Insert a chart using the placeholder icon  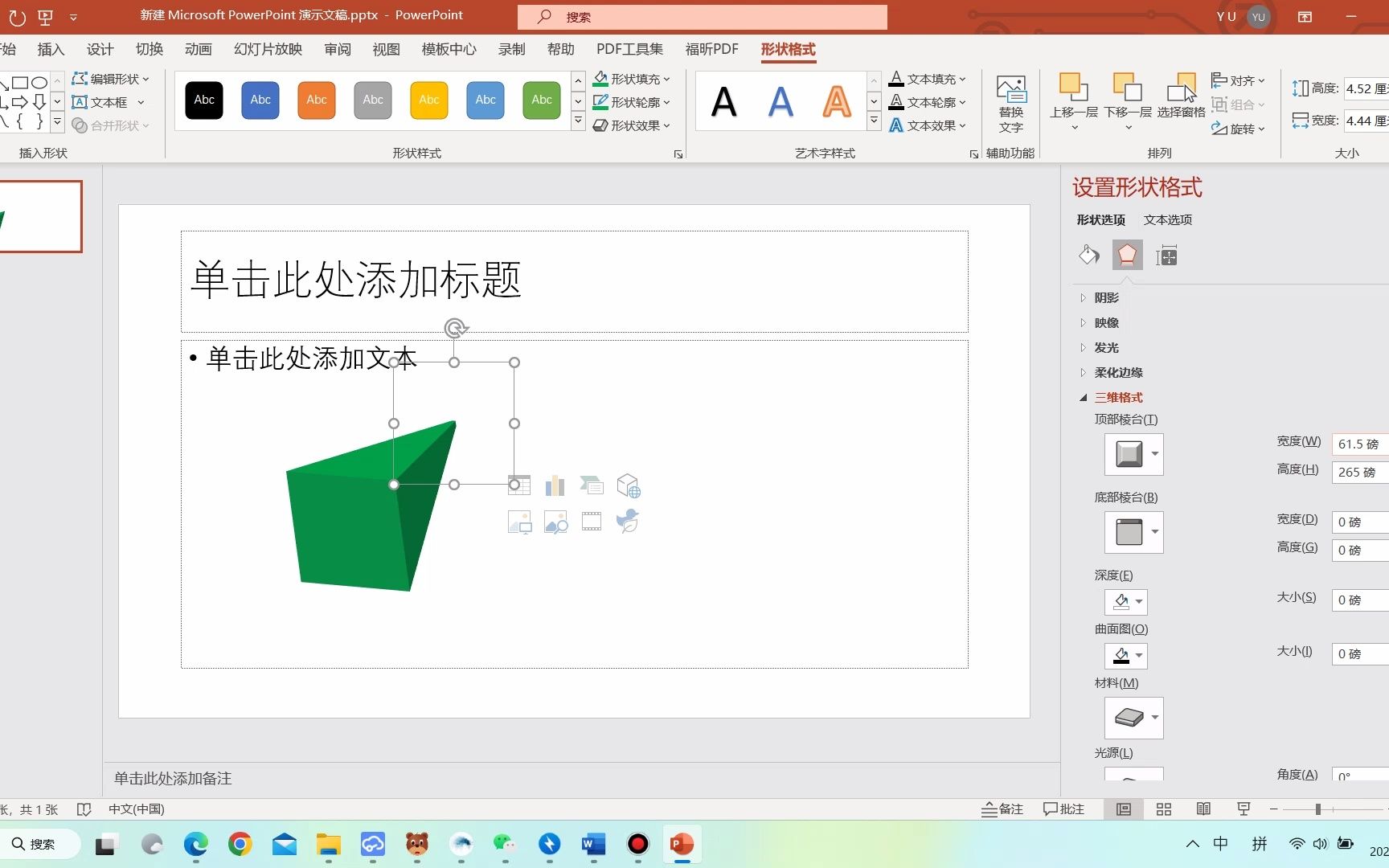click(x=555, y=485)
